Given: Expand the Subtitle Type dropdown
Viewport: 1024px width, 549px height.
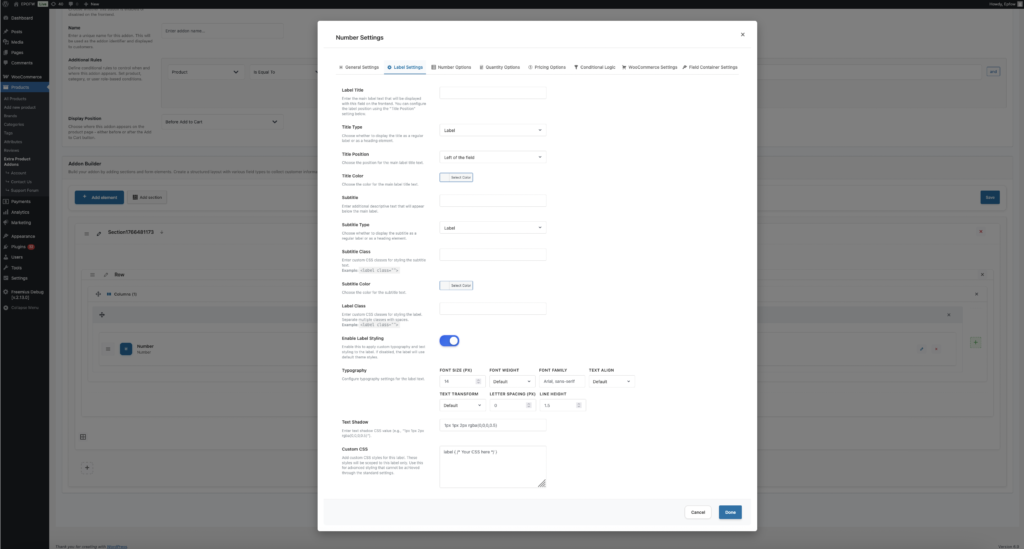Looking at the screenshot, I should pyautogui.click(x=492, y=227).
